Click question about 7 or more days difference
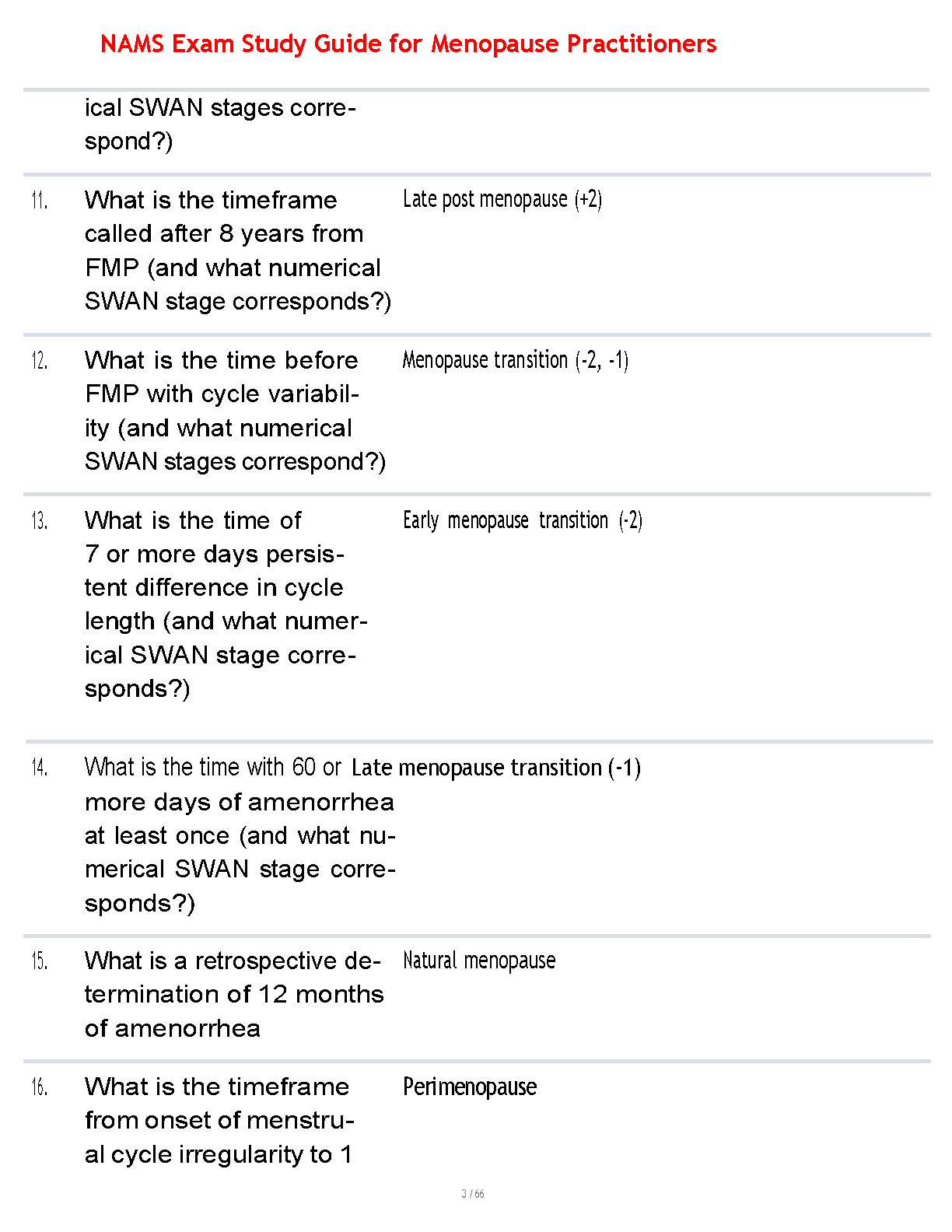The height and width of the screenshot is (1232, 952). tap(226, 604)
